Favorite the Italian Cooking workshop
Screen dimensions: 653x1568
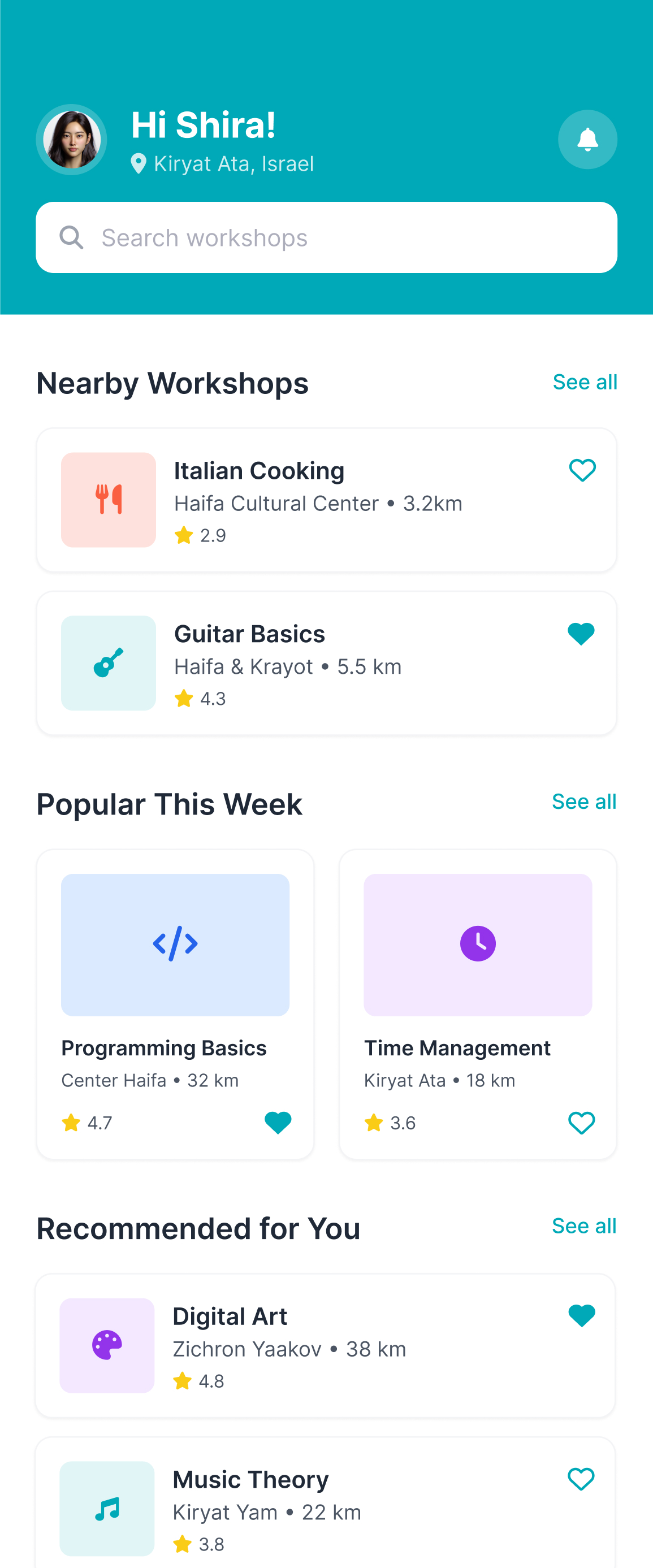(x=582, y=470)
